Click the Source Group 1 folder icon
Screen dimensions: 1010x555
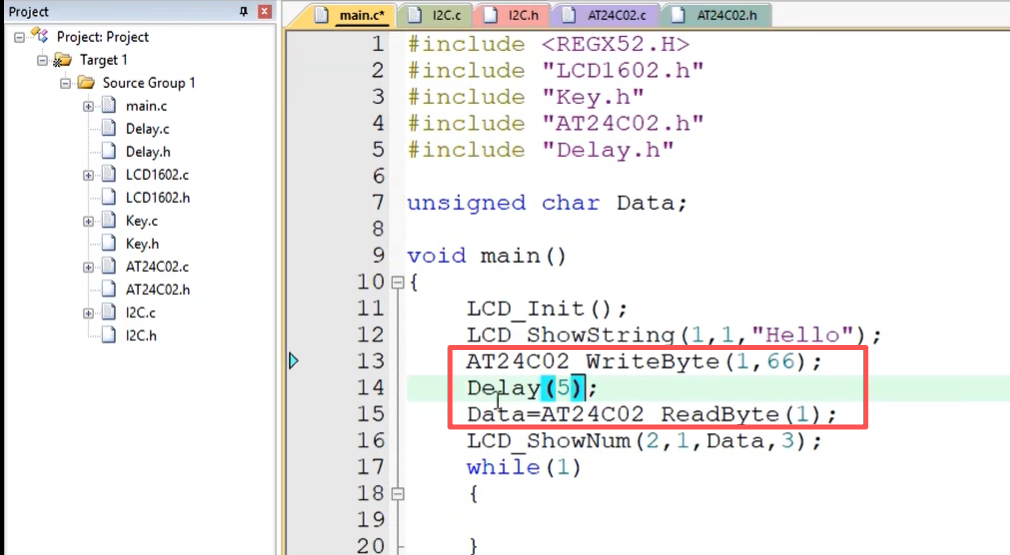point(86,82)
